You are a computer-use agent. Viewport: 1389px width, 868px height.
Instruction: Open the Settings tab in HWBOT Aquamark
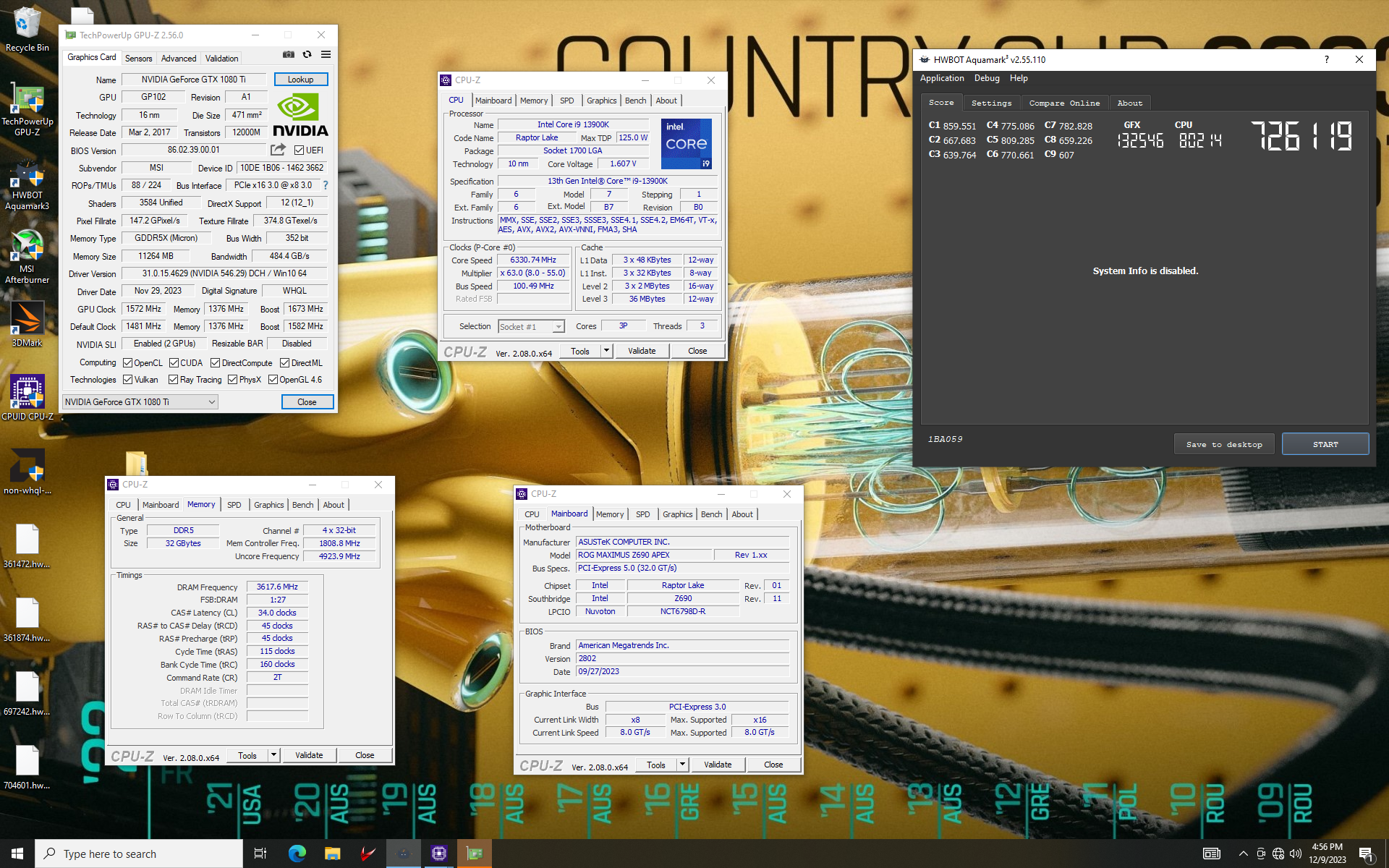(991, 103)
